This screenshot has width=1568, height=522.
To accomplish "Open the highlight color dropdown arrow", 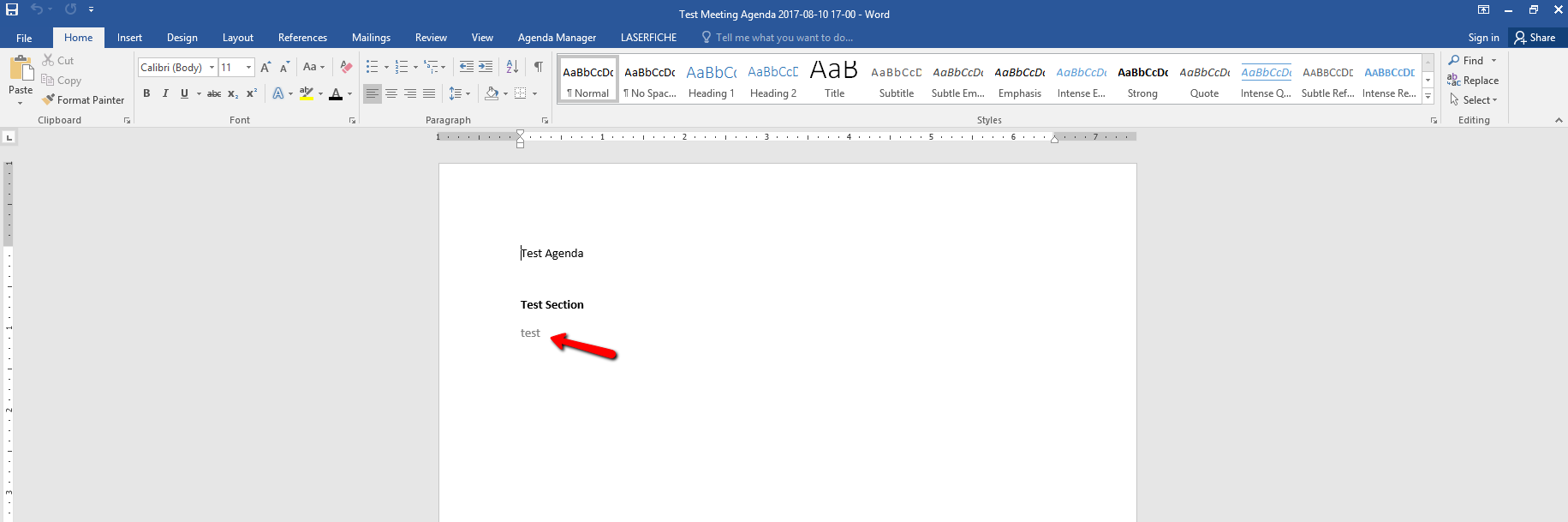I will 320,93.
